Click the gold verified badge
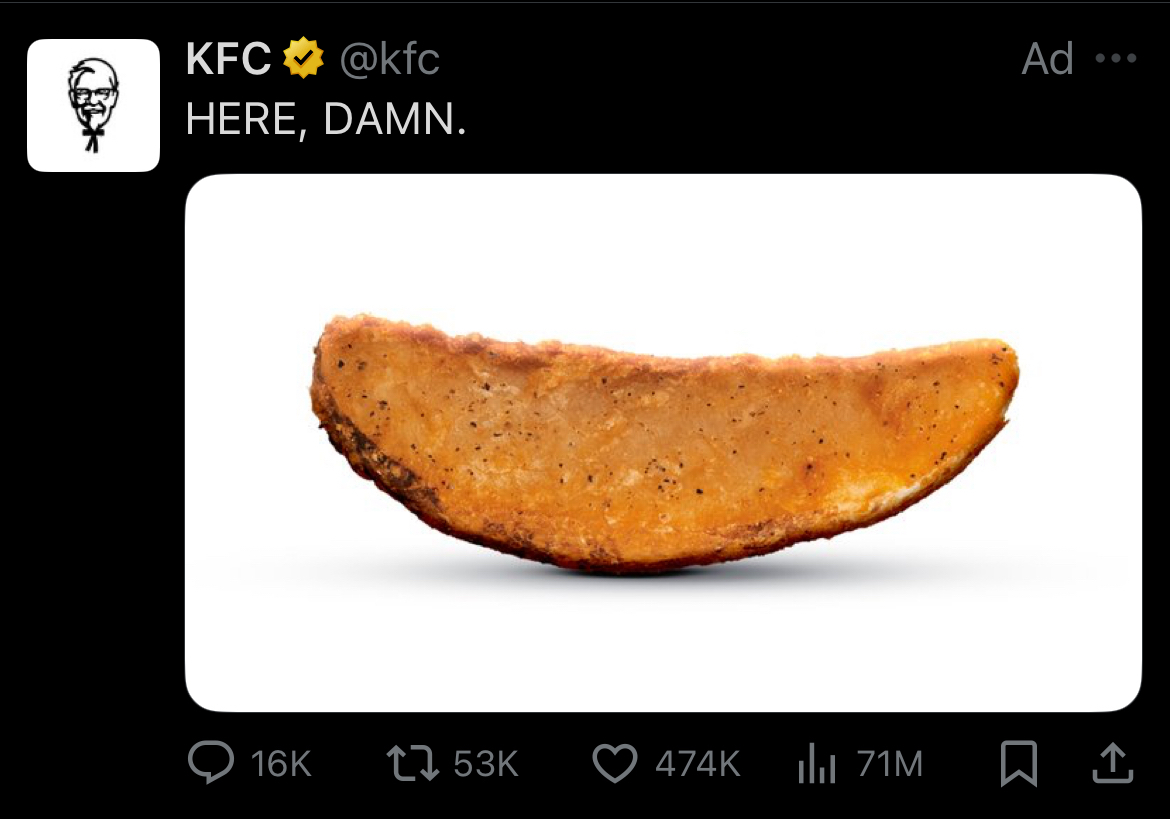The image size is (1170, 819). click(304, 60)
